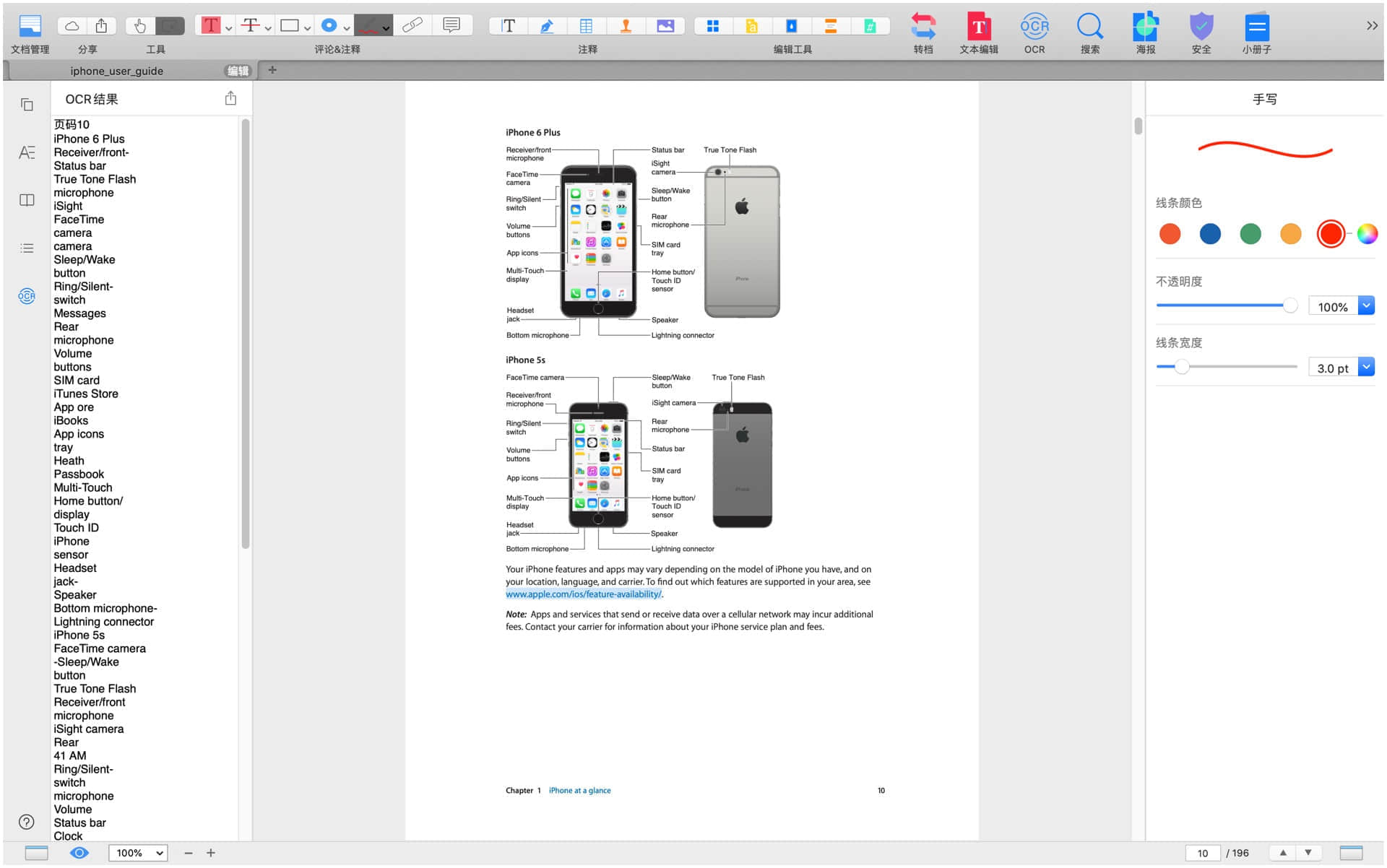Select the red text highlight tool

click(x=211, y=26)
